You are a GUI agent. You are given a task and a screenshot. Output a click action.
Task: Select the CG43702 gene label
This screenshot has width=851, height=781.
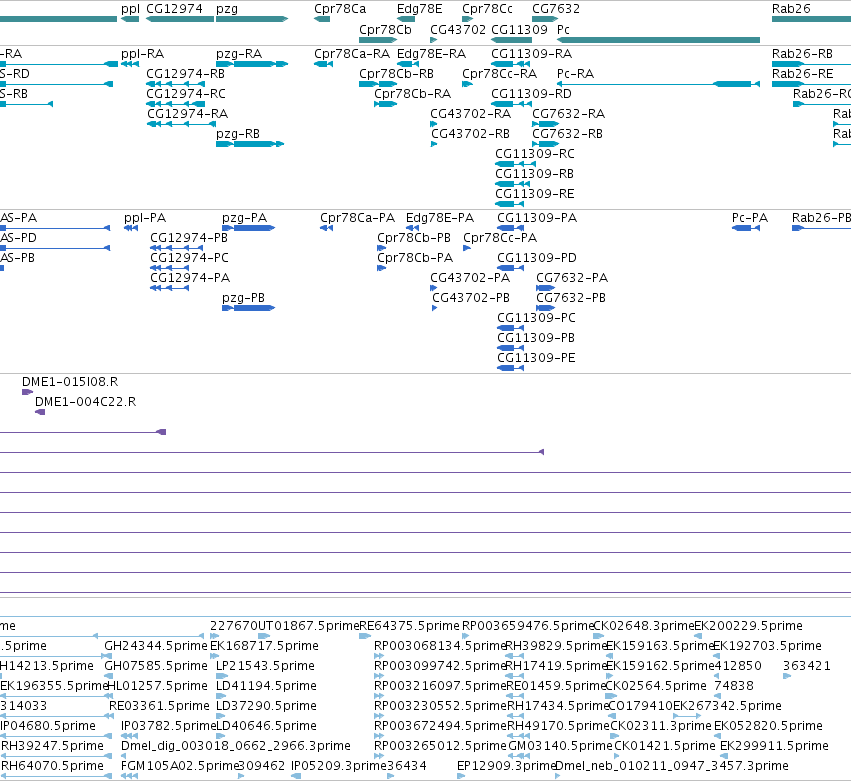coord(458,30)
